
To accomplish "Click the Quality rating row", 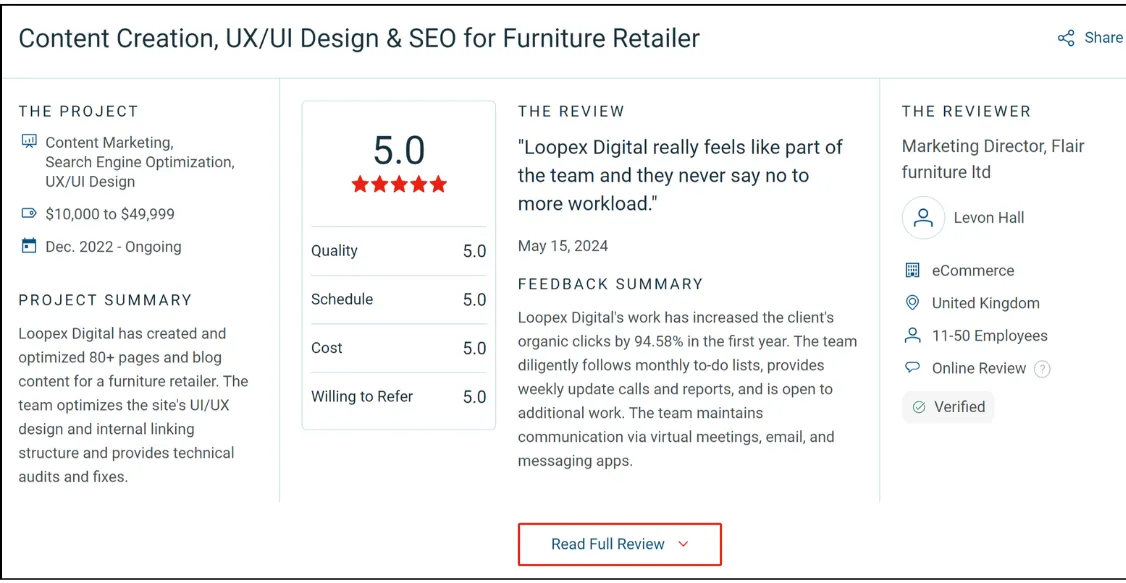I will 399,251.
